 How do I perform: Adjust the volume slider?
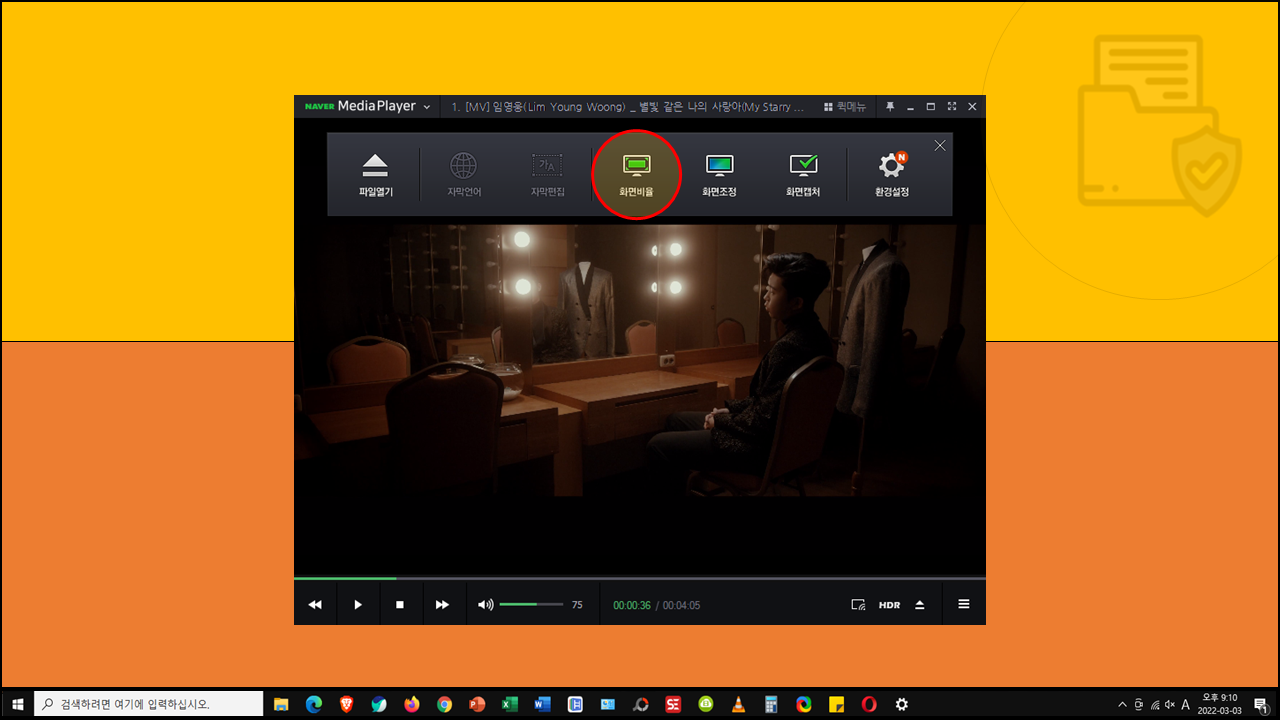pyautogui.click(x=531, y=605)
